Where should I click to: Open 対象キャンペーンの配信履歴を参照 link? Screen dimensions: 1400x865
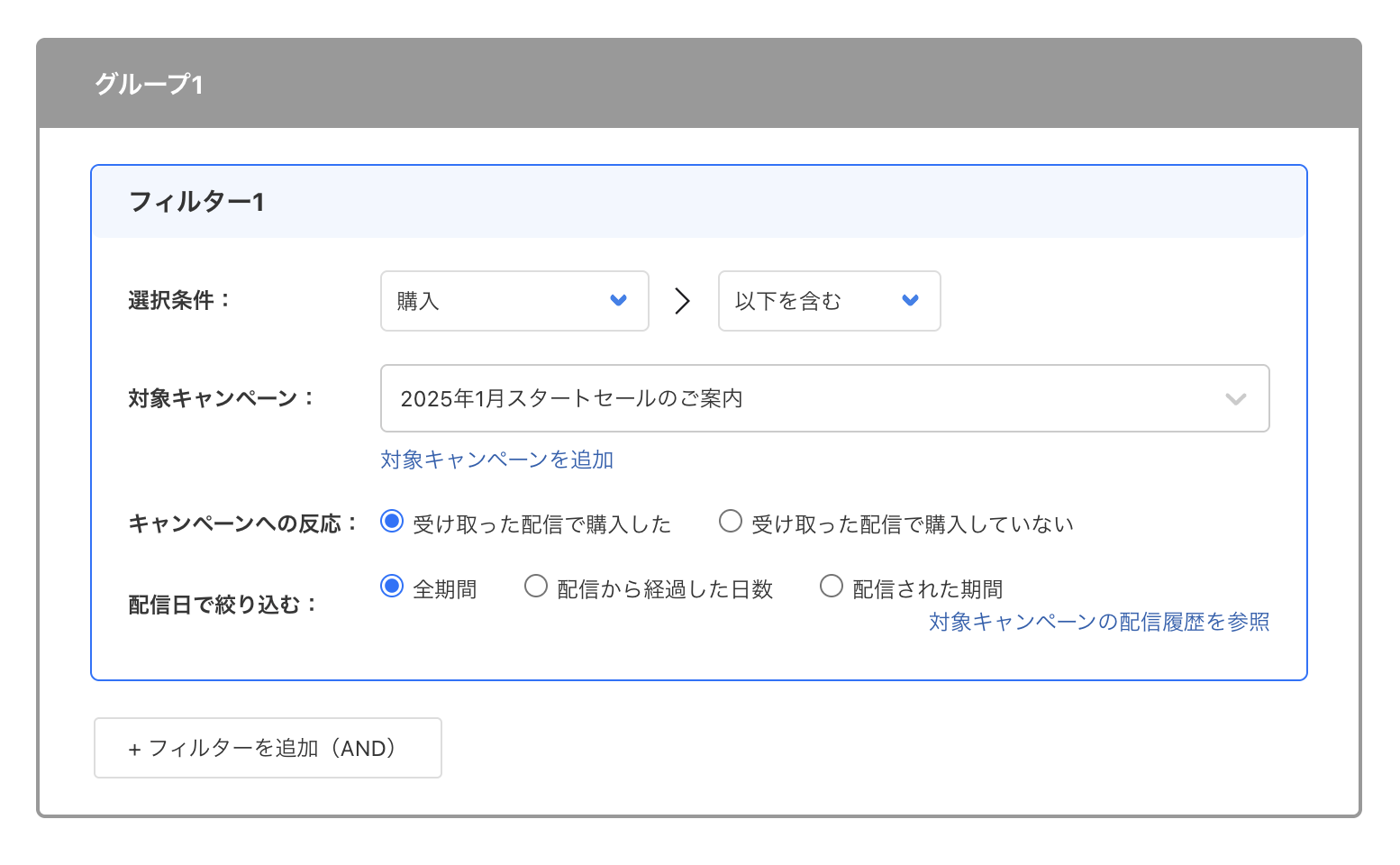(1098, 621)
